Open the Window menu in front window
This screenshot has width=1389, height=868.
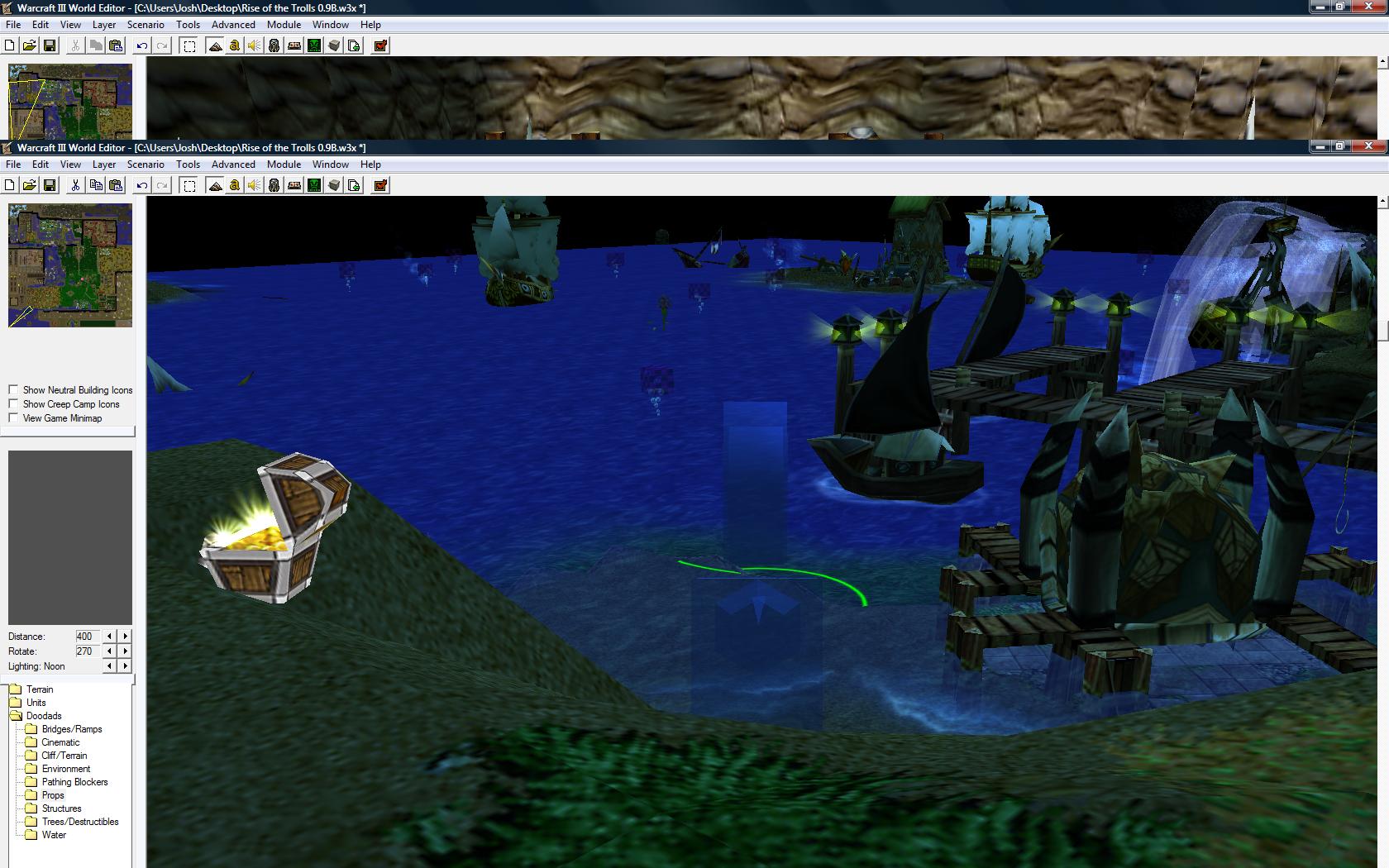(x=331, y=165)
